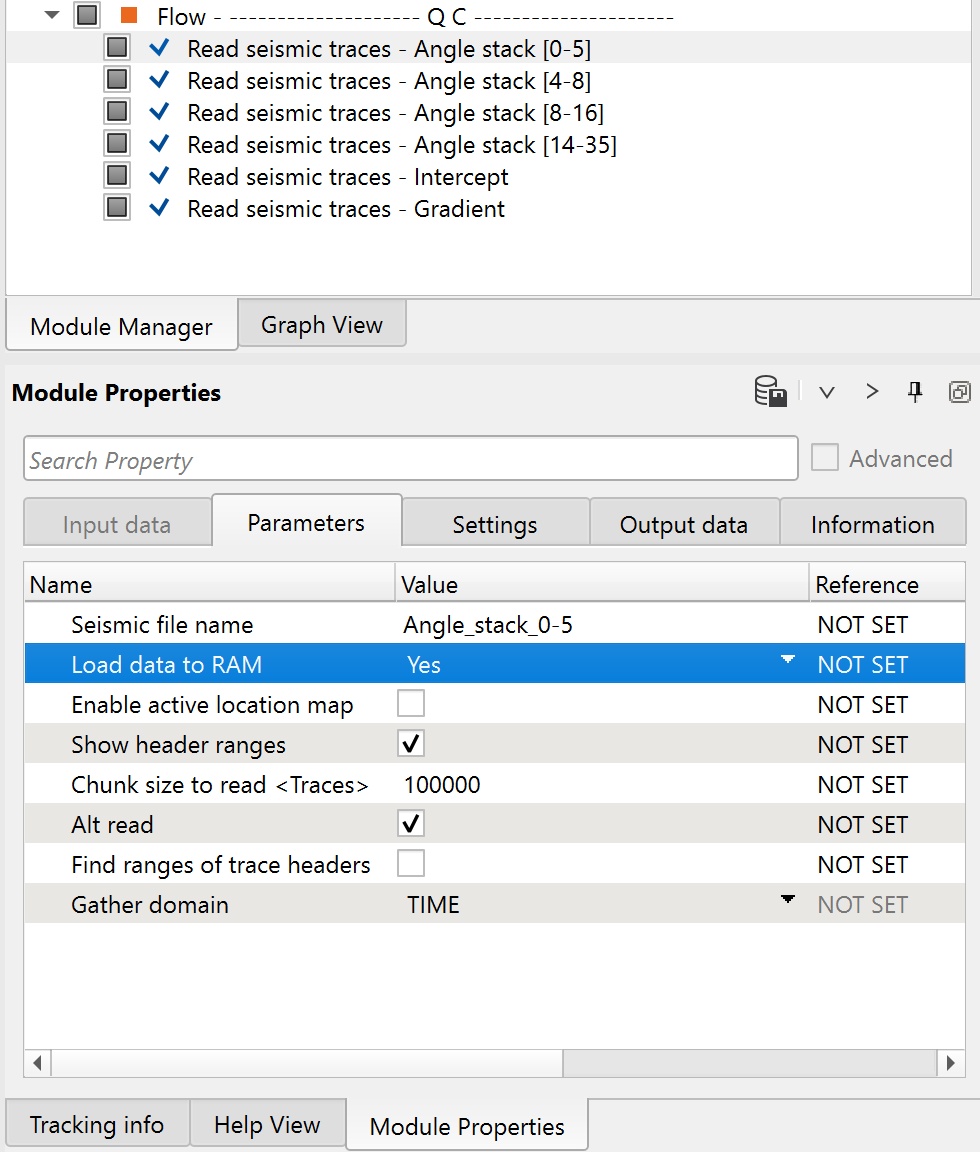The image size is (980, 1152).
Task: Click the right arrow icon in Module Properties header
Action: (x=872, y=392)
